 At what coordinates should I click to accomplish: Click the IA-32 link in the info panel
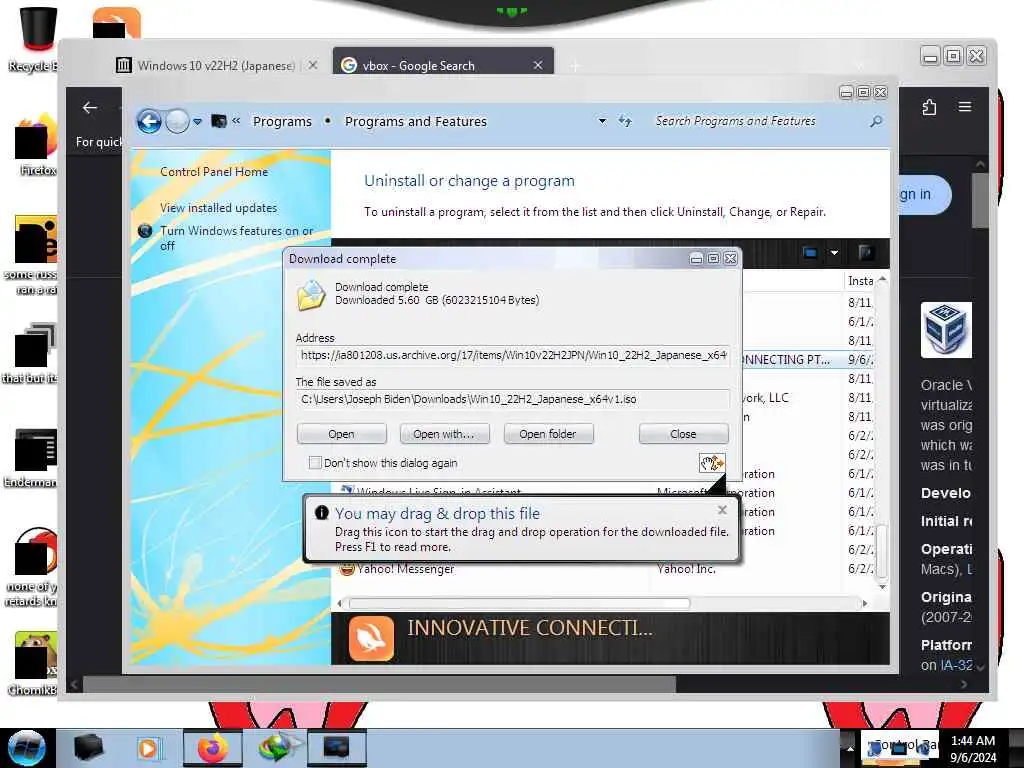click(956, 665)
